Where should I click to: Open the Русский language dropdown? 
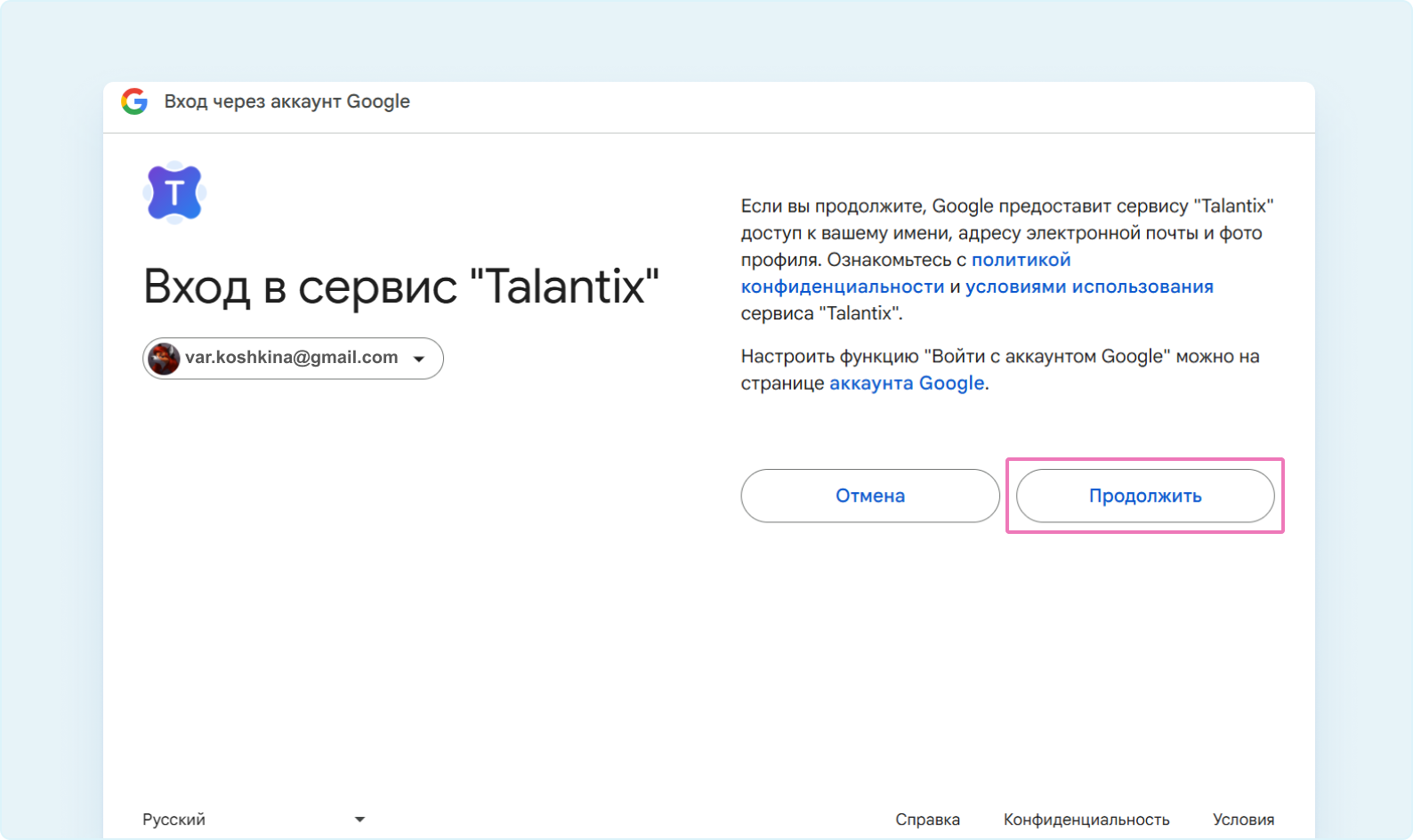click(x=254, y=820)
